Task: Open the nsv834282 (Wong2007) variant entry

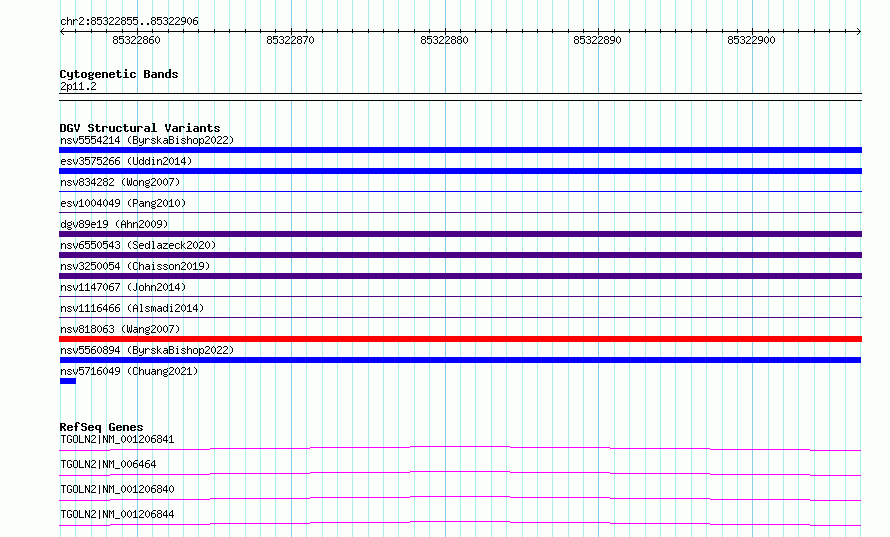Action: 120,182
